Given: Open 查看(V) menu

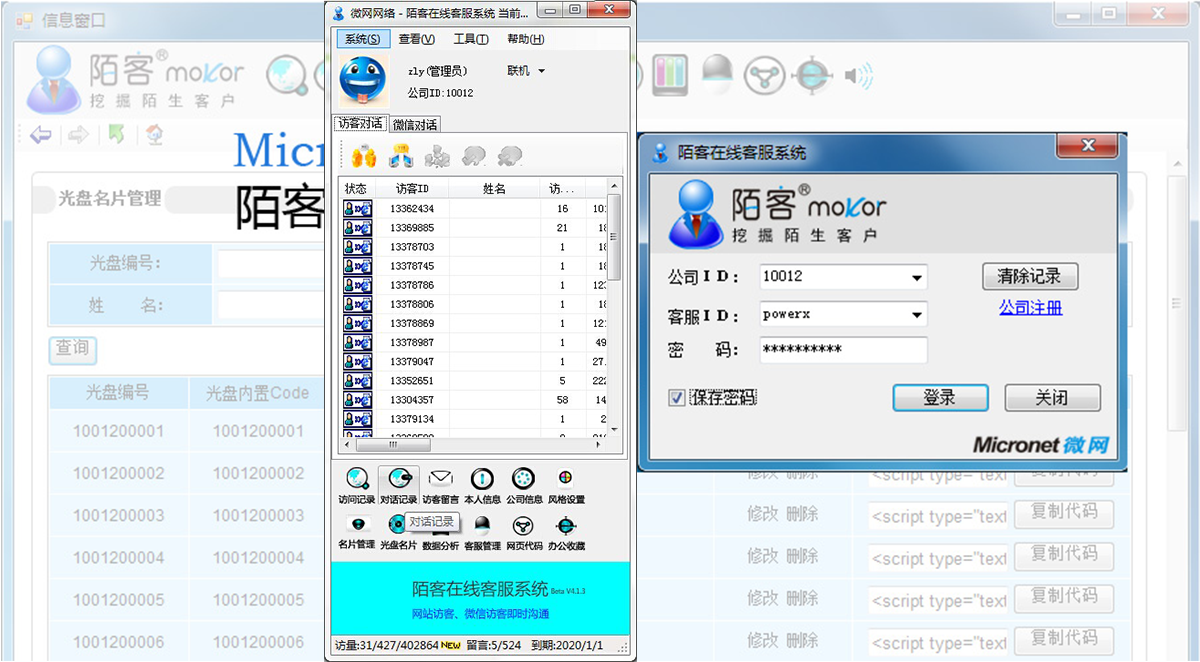Looking at the screenshot, I should pyautogui.click(x=416, y=39).
